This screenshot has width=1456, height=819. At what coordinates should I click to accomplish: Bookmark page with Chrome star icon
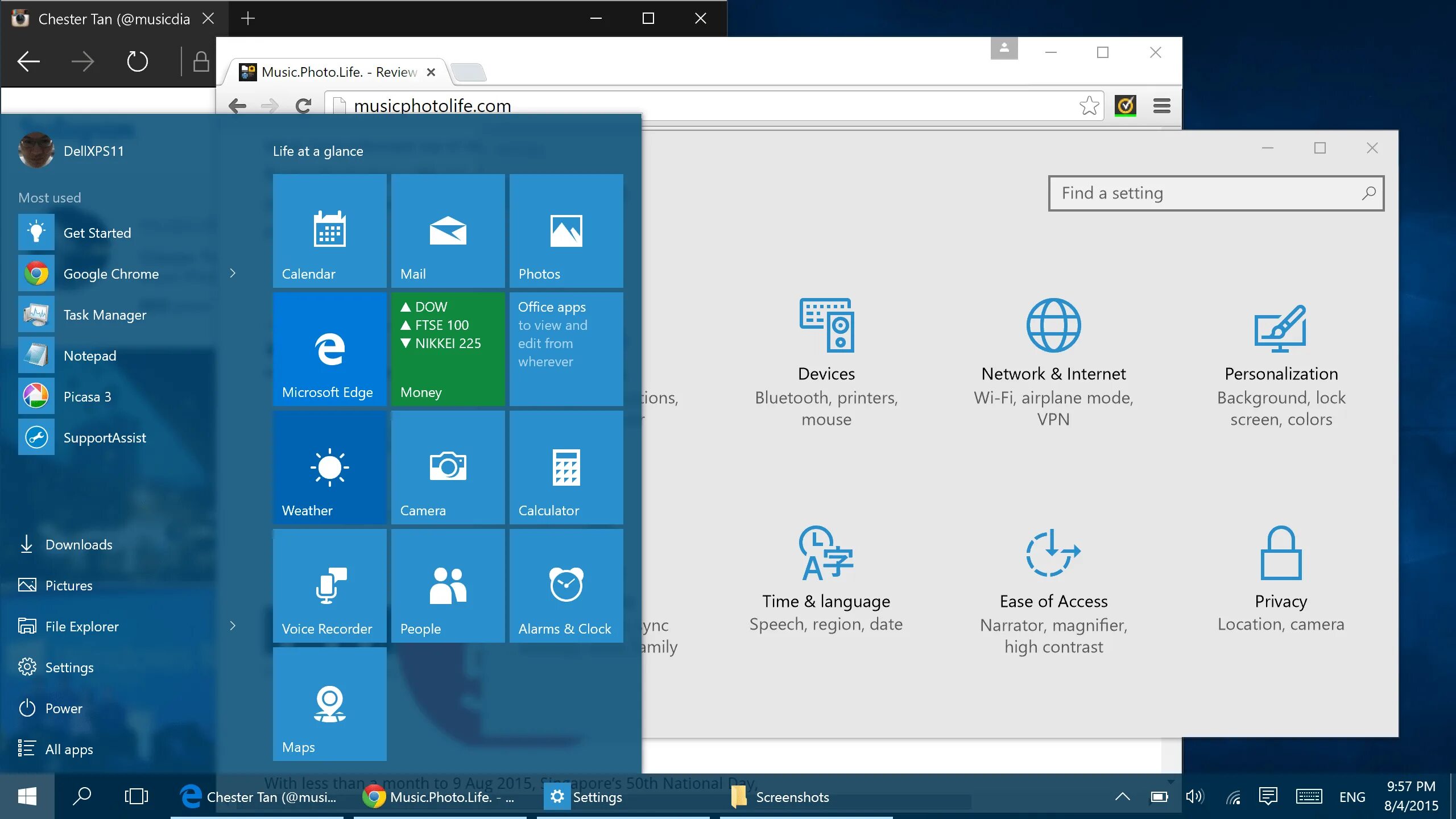[1089, 106]
